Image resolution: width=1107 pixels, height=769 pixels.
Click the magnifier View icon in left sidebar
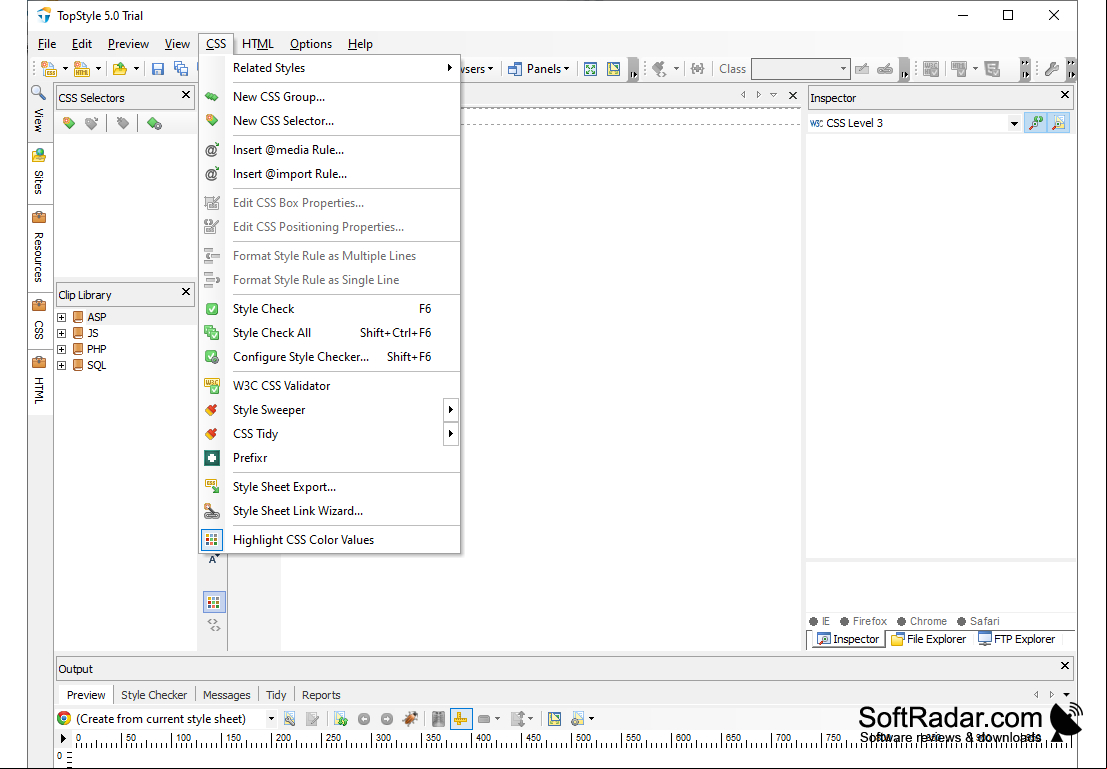[38, 93]
